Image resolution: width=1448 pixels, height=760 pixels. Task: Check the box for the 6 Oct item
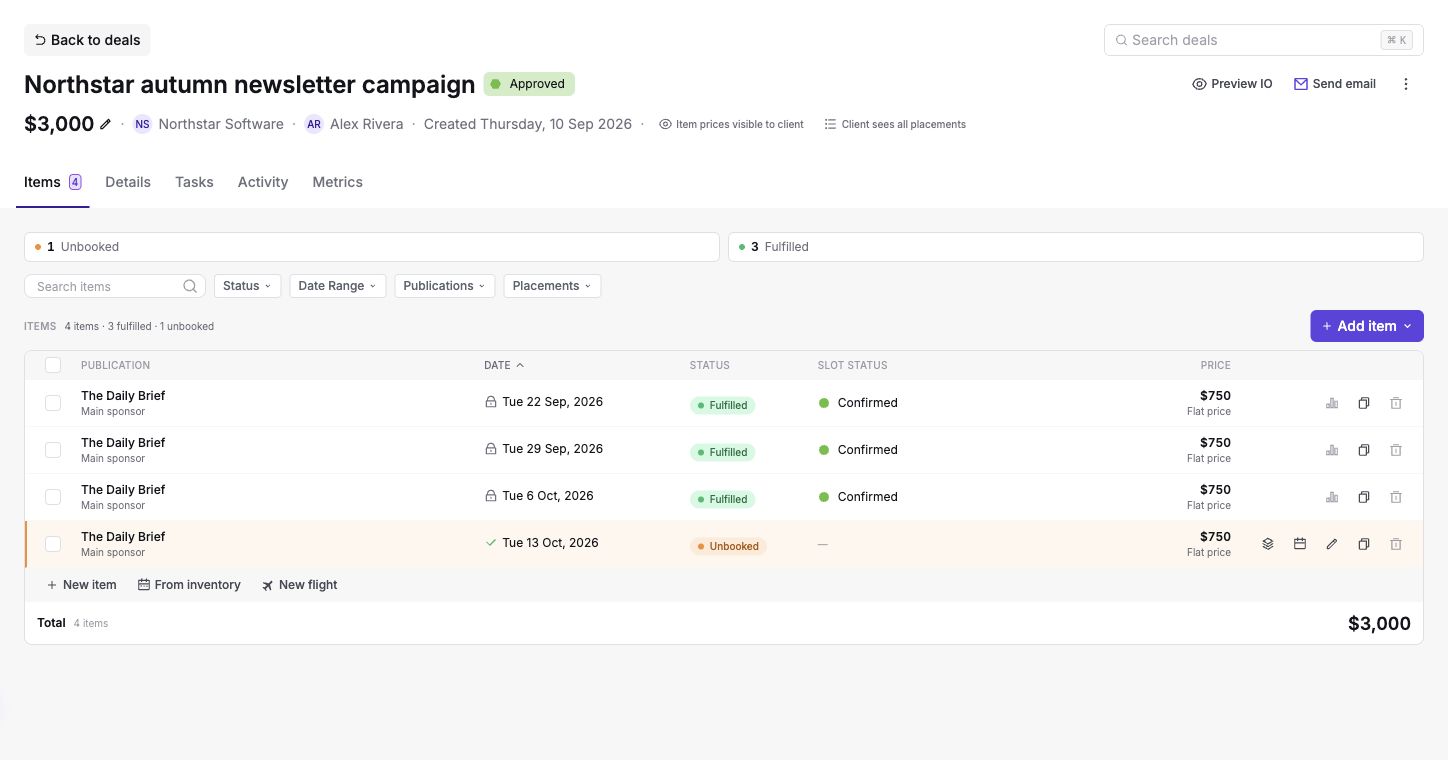tap(53, 497)
